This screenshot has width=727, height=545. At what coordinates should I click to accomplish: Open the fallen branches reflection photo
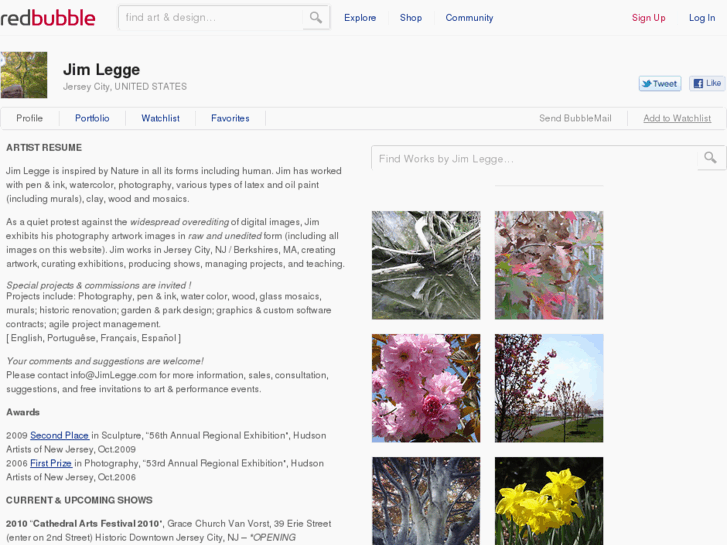[x=426, y=265]
